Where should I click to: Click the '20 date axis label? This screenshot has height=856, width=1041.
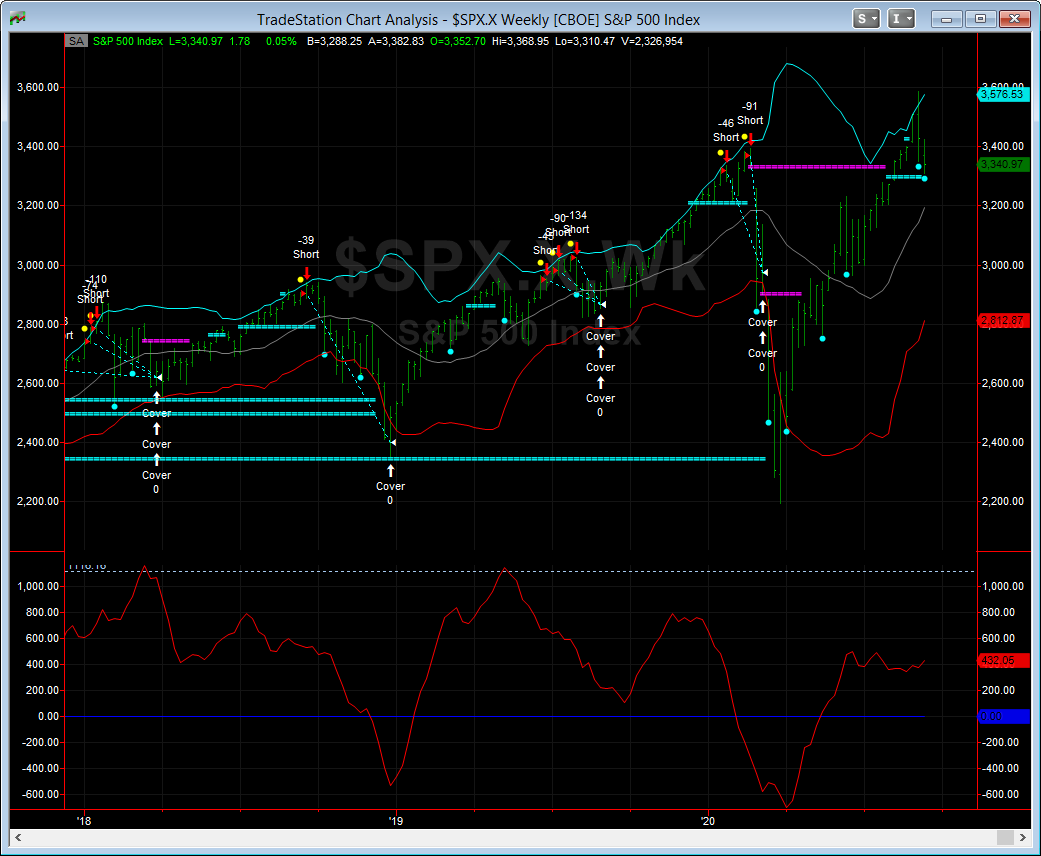pos(708,821)
